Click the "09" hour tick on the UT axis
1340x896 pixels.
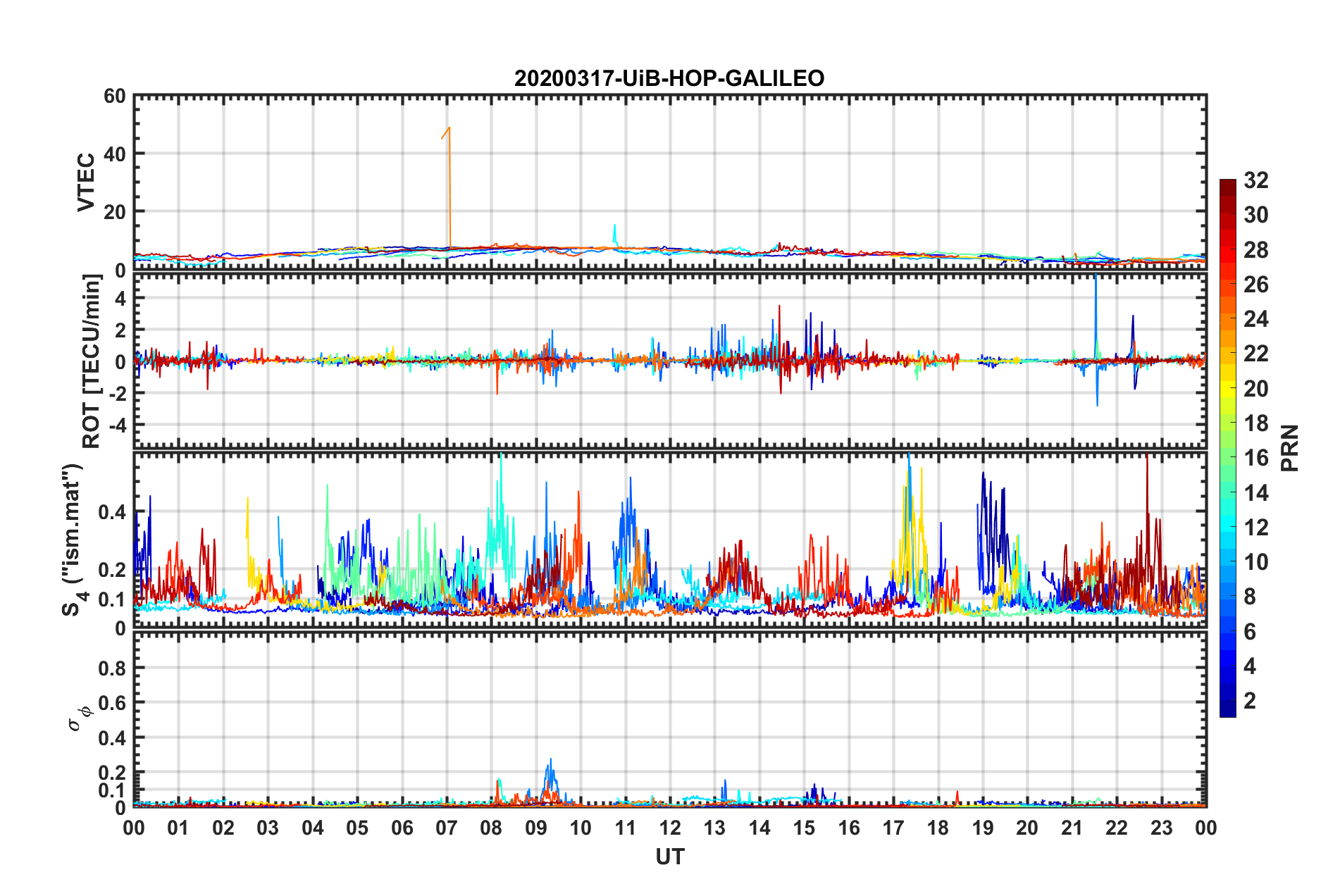536,828
